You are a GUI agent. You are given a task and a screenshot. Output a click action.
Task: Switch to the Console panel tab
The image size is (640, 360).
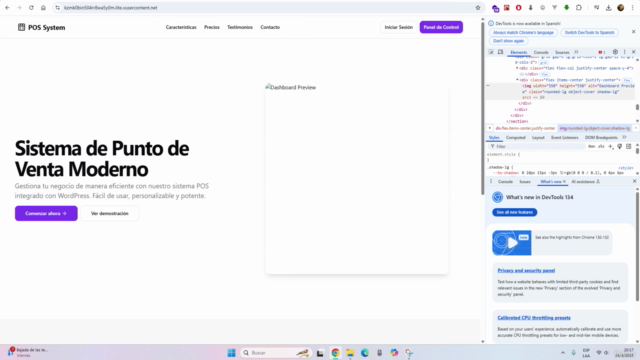pyautogui.click(x=541, y=53)
